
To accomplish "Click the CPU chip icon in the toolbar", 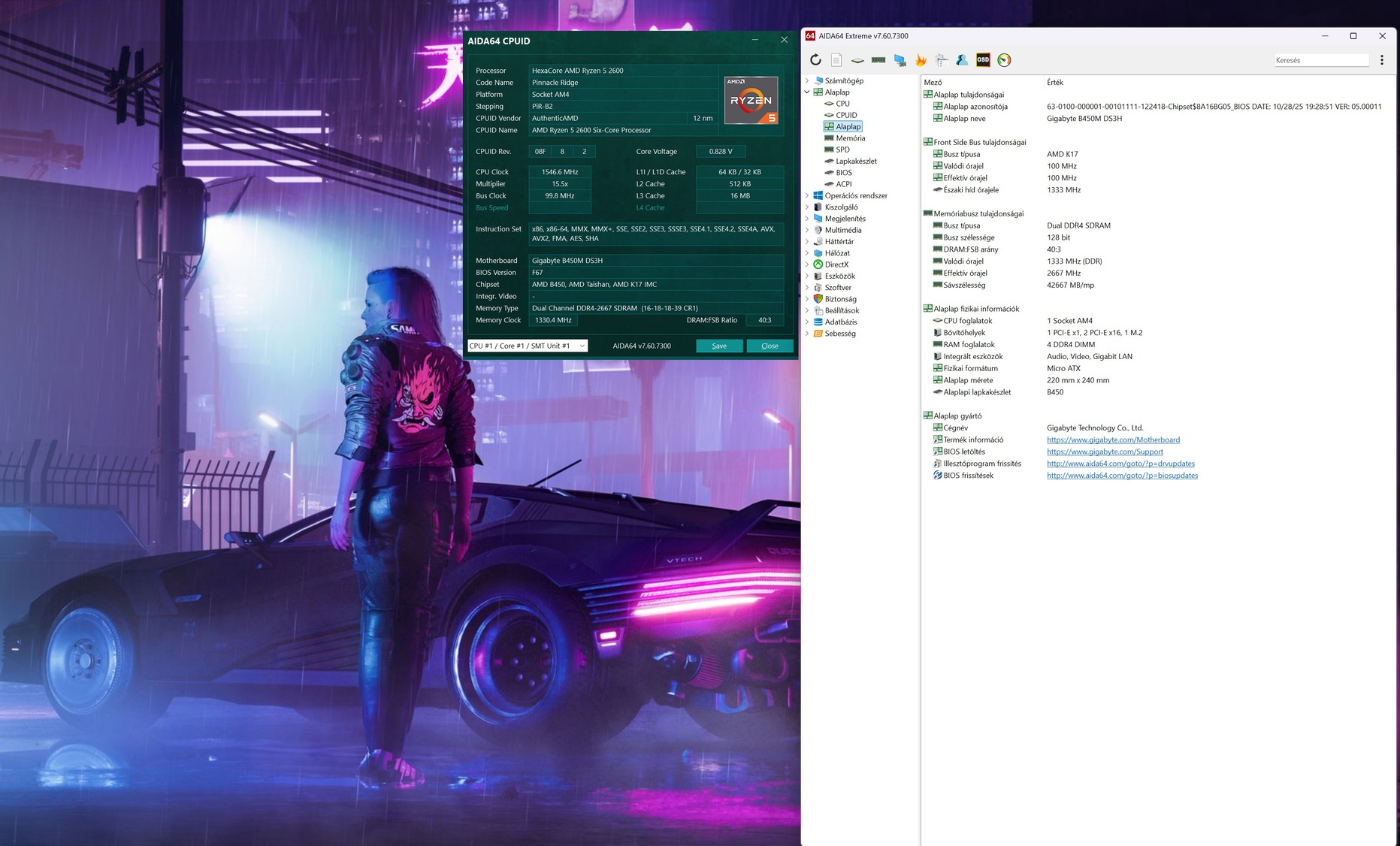I will [x=857, y=60].
